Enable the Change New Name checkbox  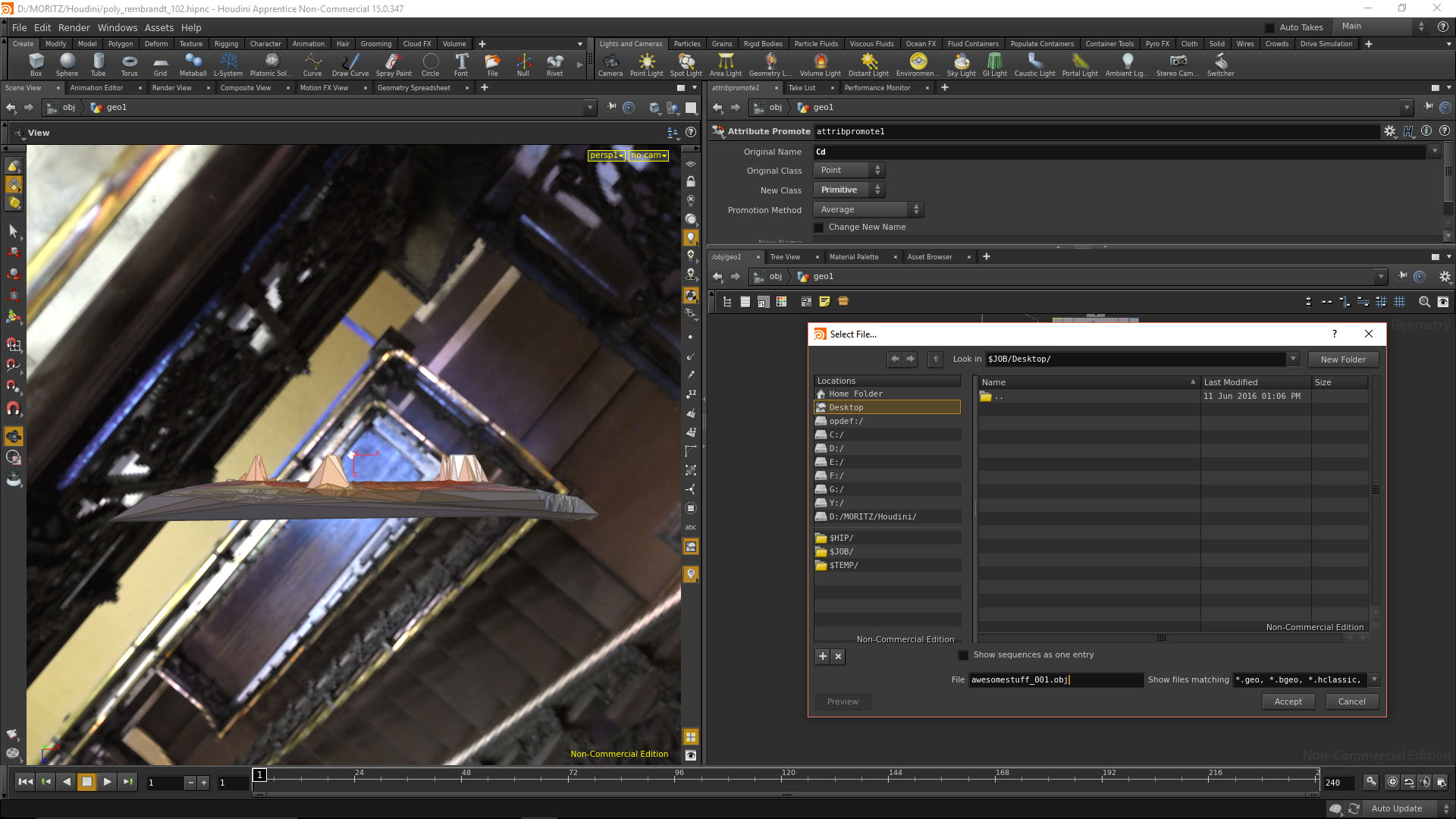point(819,227)
